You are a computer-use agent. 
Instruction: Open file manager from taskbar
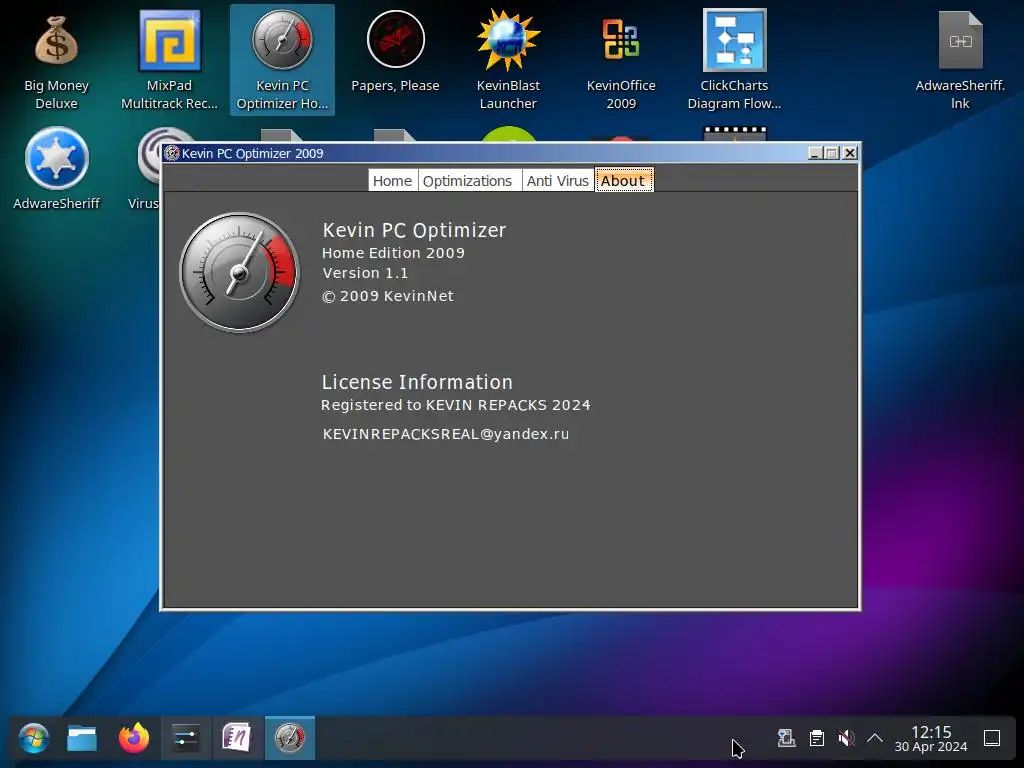pyautogui.click(x=82, y=739)
